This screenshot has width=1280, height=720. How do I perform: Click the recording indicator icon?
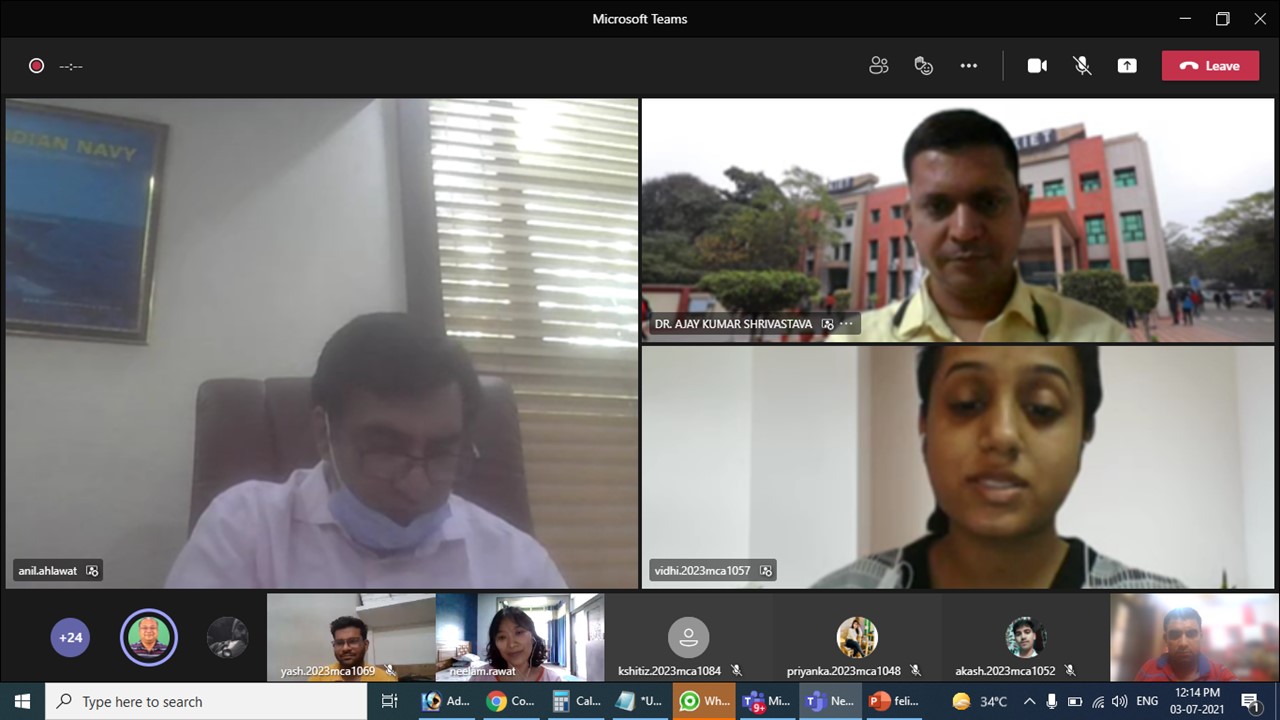click(37, 66)
